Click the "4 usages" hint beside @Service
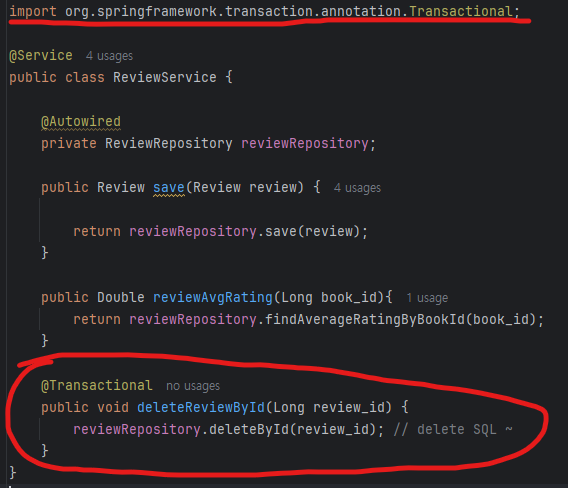Viewport: 568px width, 488px height. 109,56
